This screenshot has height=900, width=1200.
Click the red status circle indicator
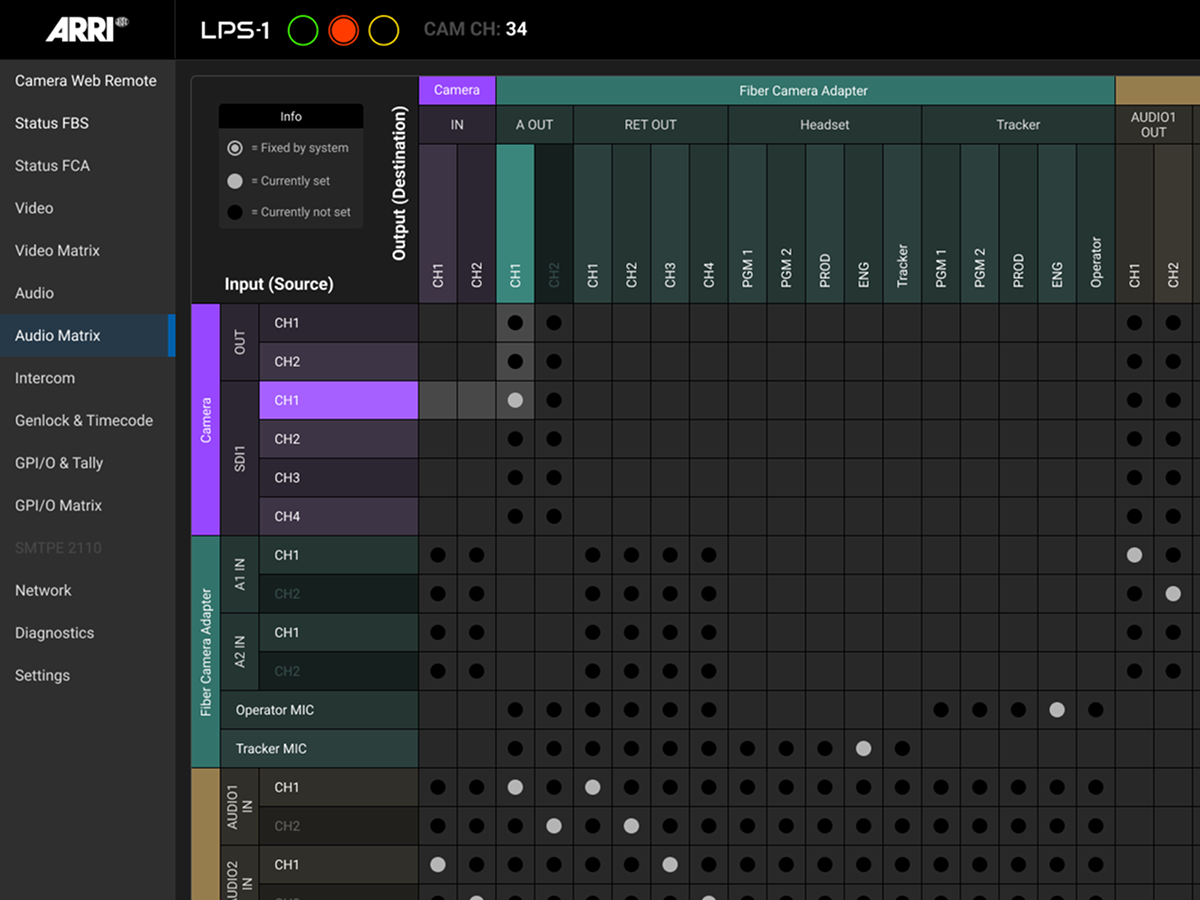[x=343, y=30]
